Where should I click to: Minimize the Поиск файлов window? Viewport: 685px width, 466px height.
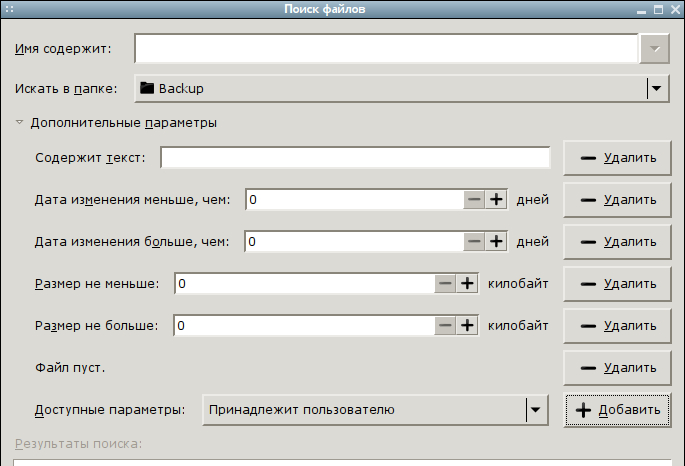641,10
